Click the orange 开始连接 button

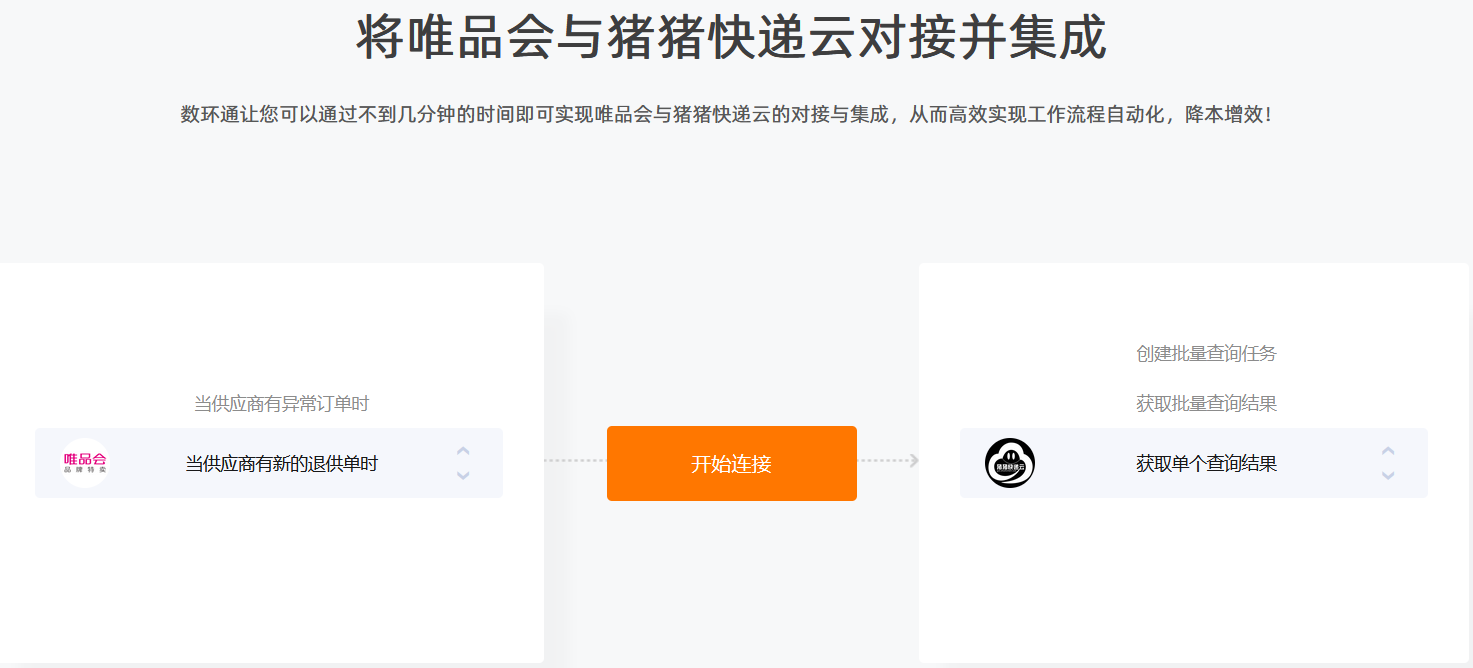(732, 463)
